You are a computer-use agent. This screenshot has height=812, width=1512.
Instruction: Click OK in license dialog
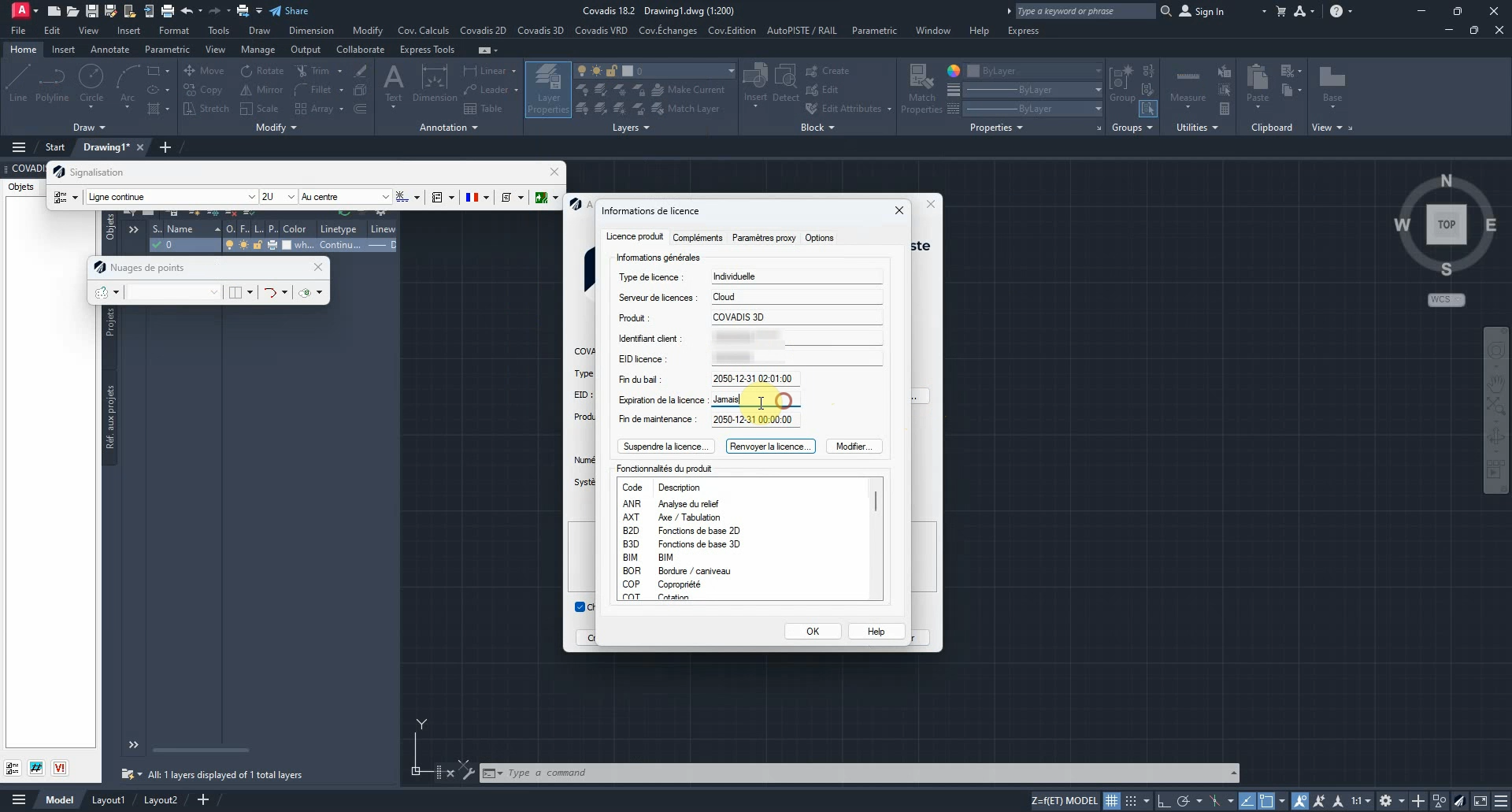[x=813, y=632]
